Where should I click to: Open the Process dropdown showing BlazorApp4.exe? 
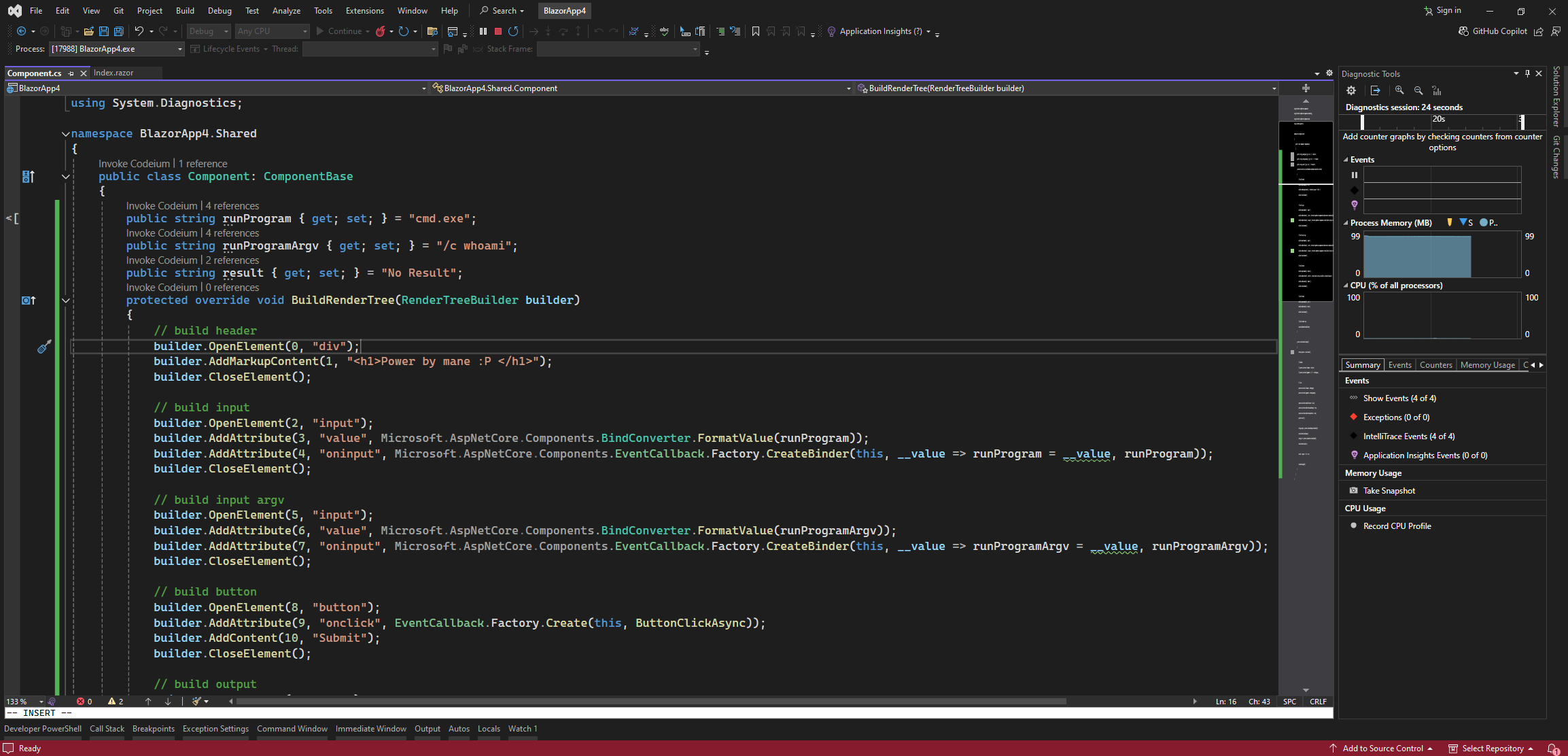pyautogui.click(x=117, y=49)
